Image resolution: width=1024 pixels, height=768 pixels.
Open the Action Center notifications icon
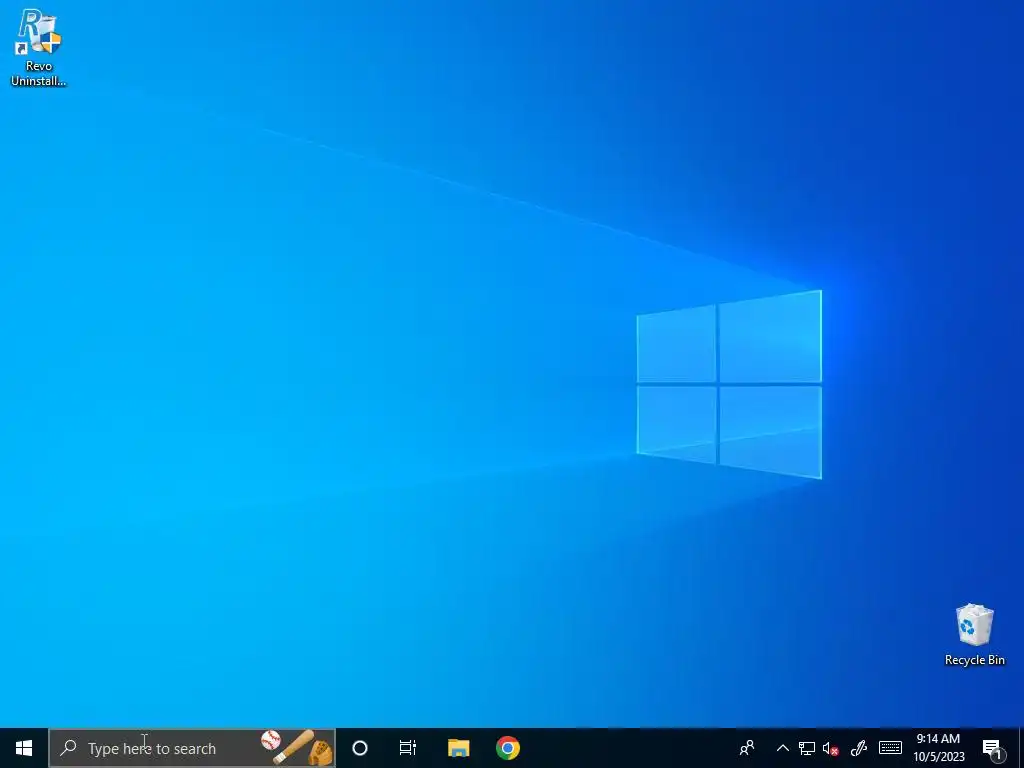993,748
